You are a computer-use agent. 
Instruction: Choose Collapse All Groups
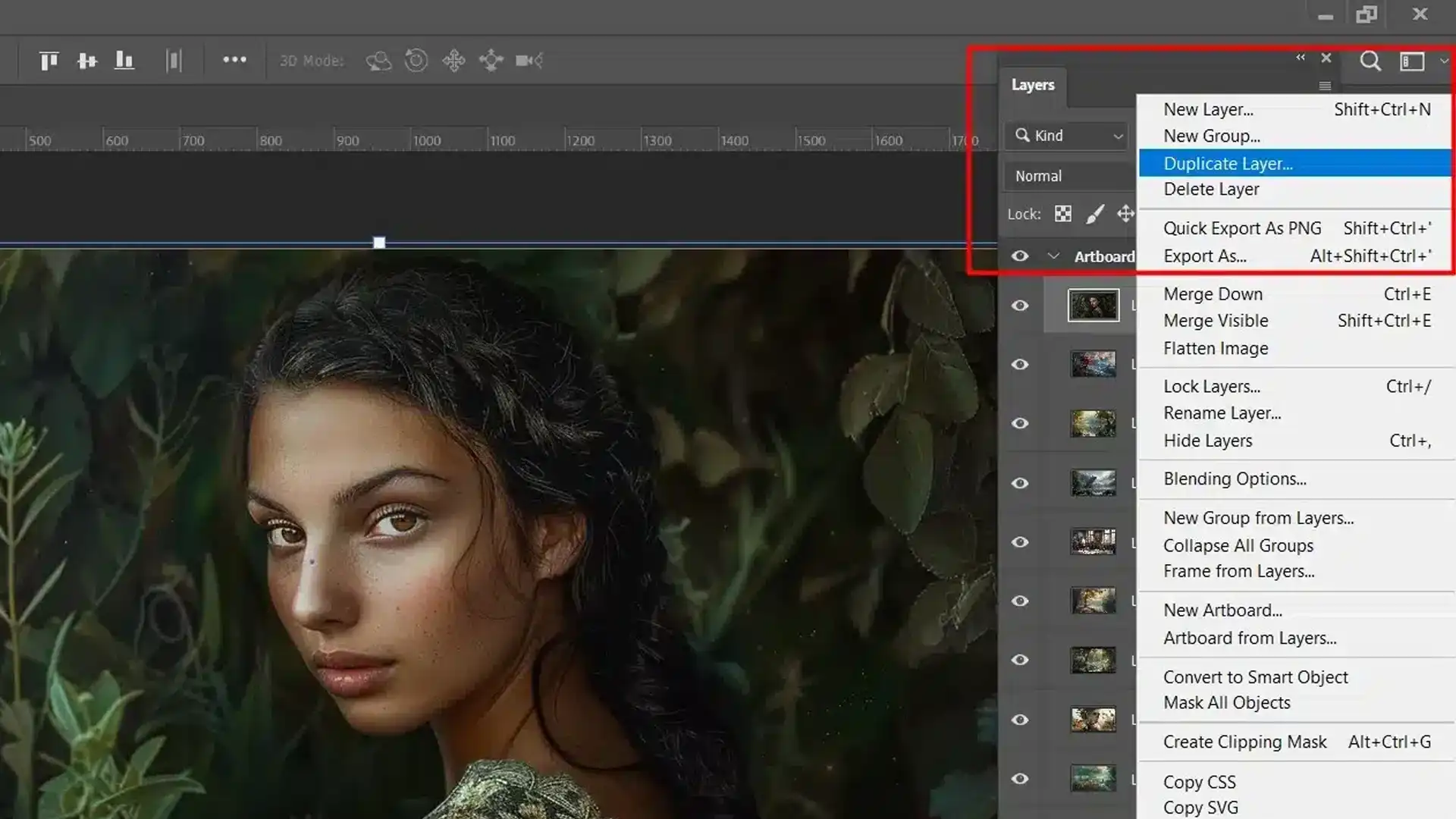tap(1297, 545)
